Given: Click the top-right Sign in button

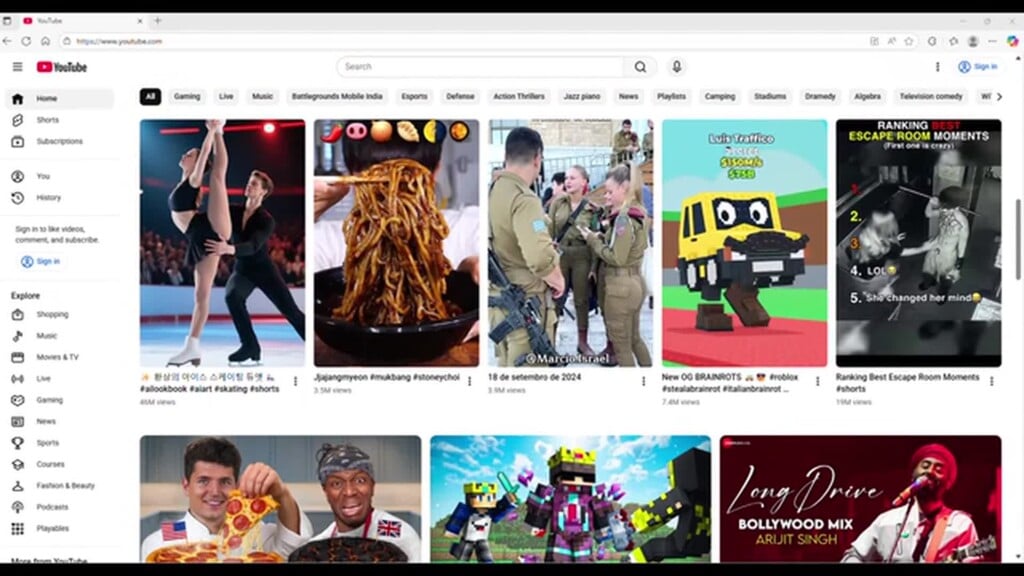Looking at the screenshot, I should pyautogui.click(x=977, y=67).
